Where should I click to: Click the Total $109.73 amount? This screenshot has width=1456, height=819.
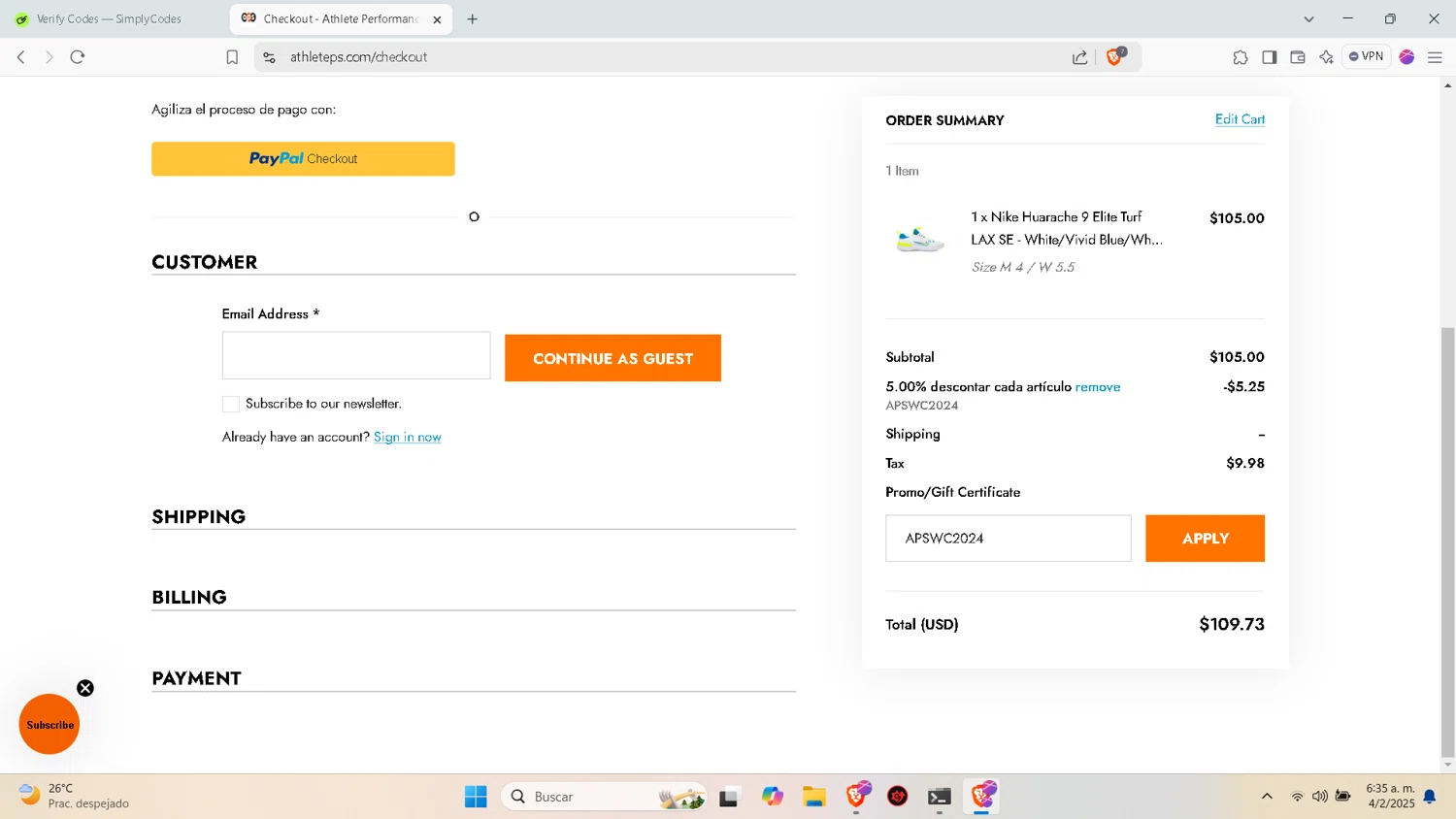(1232, 624)
